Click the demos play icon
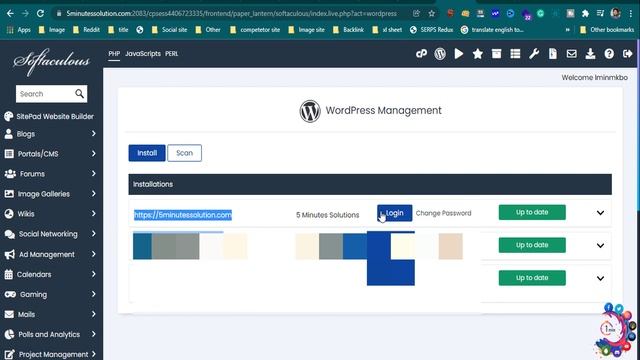 click(459, 54)
